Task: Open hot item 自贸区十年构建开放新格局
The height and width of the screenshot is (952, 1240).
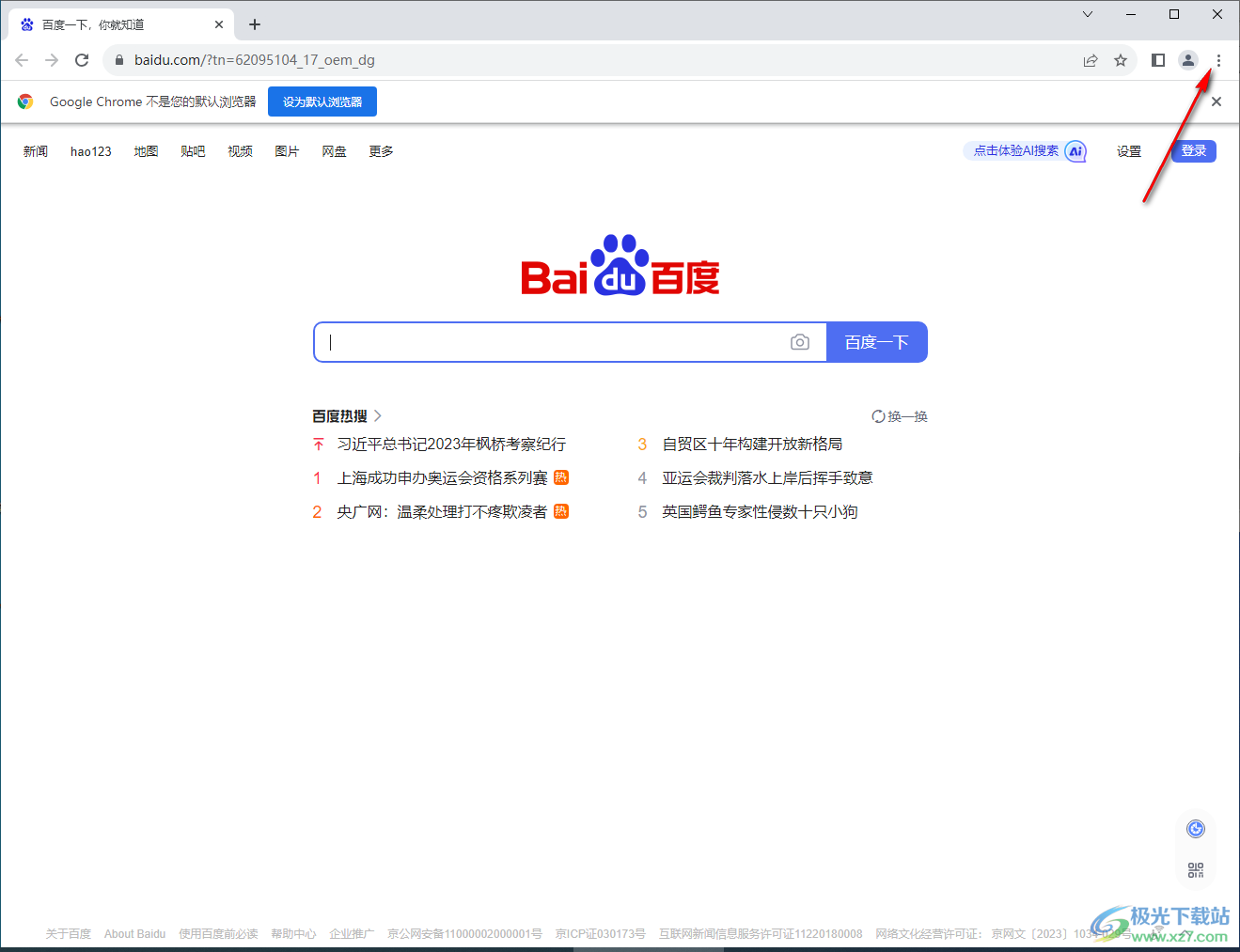Action: point(752,445)
